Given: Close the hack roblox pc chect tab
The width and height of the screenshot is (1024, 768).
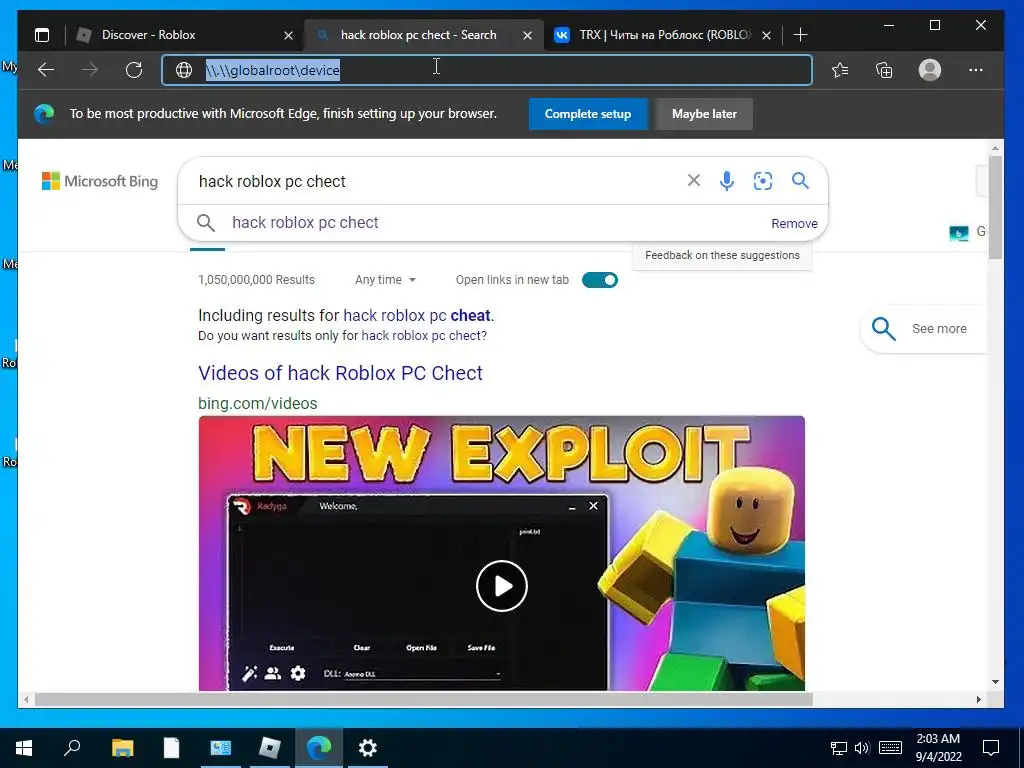Looking at the screenshot, I should click(x=527, y=35).
